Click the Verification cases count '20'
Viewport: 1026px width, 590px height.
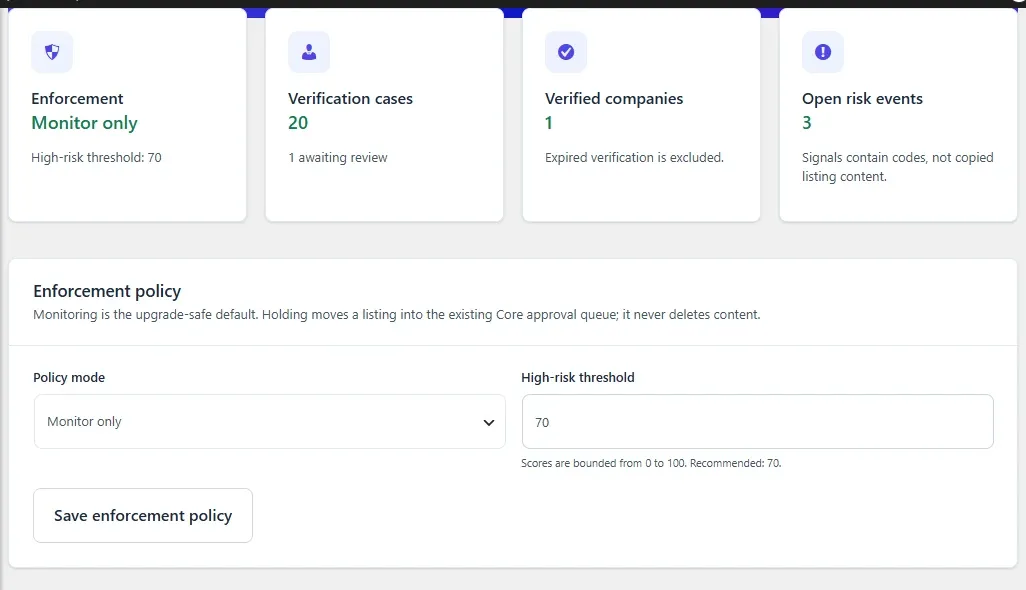(x=298, y=123)
